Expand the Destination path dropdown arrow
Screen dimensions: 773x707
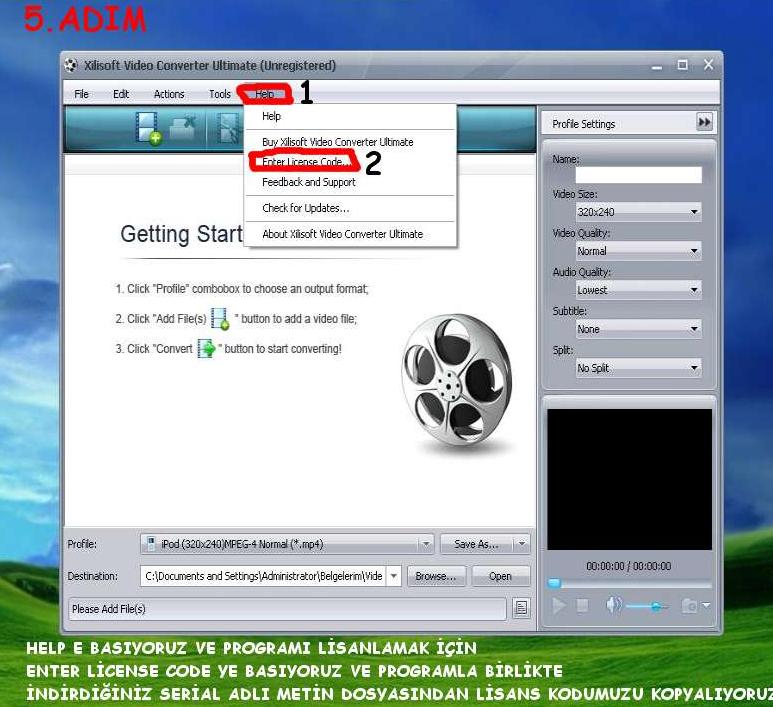394,576
